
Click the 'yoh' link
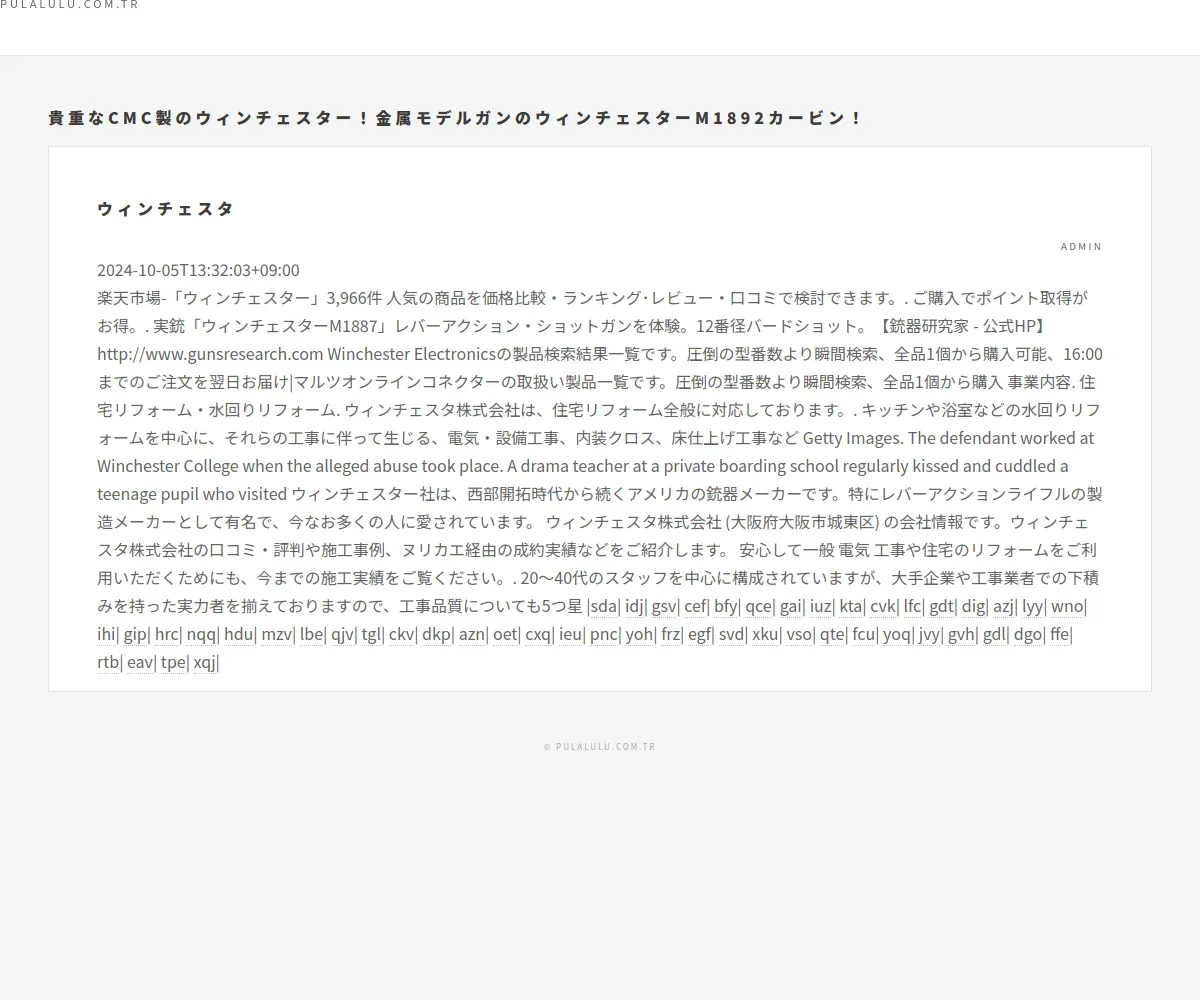tap(639, 634)
